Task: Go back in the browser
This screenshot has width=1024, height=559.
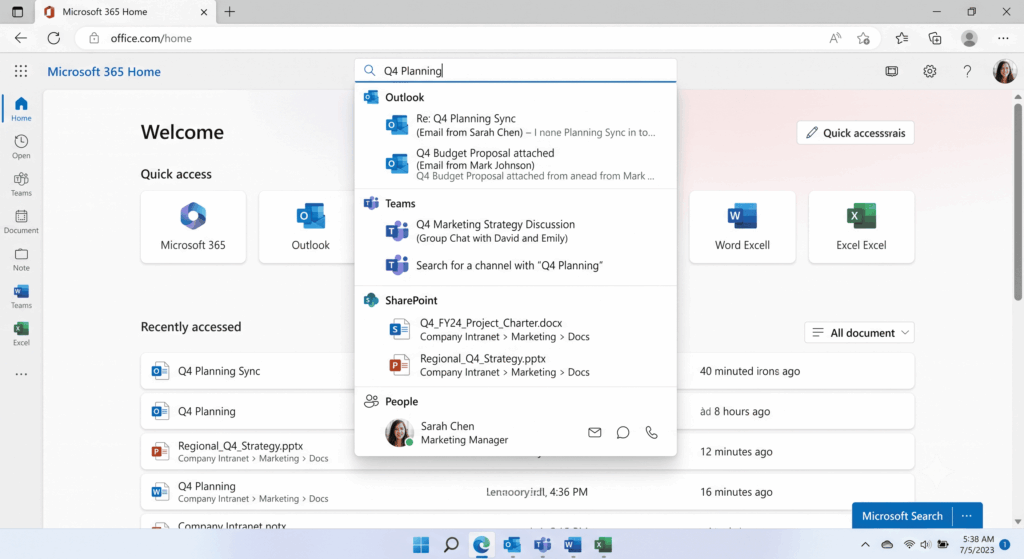Action: (x=21, y=38)
